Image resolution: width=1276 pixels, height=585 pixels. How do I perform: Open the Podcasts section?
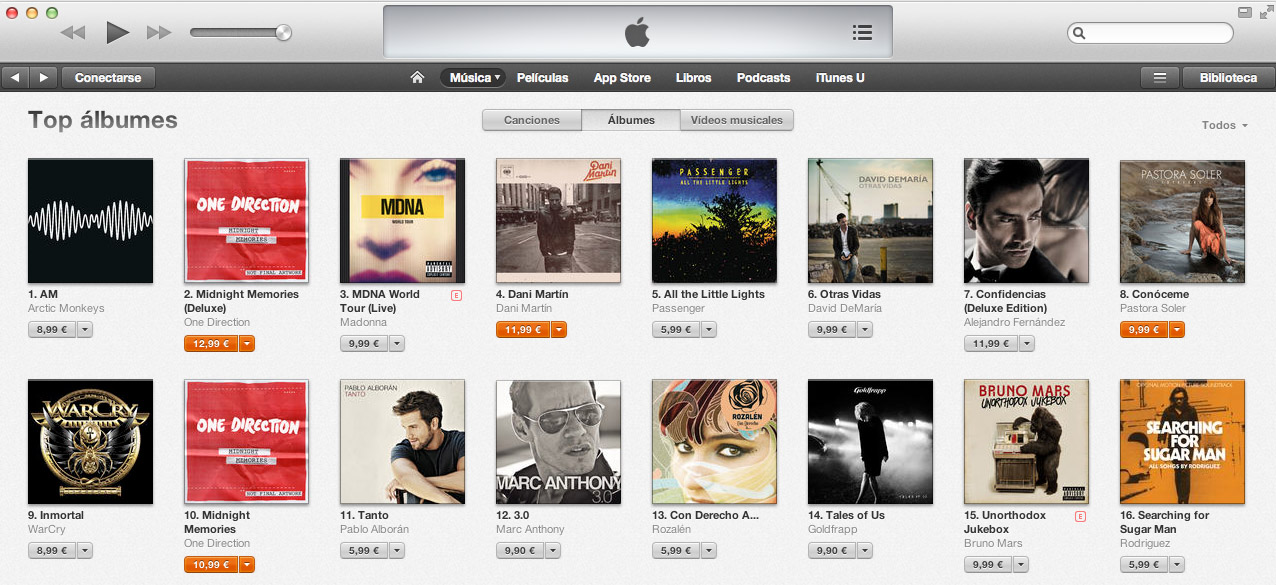click(x=763, y=77)
